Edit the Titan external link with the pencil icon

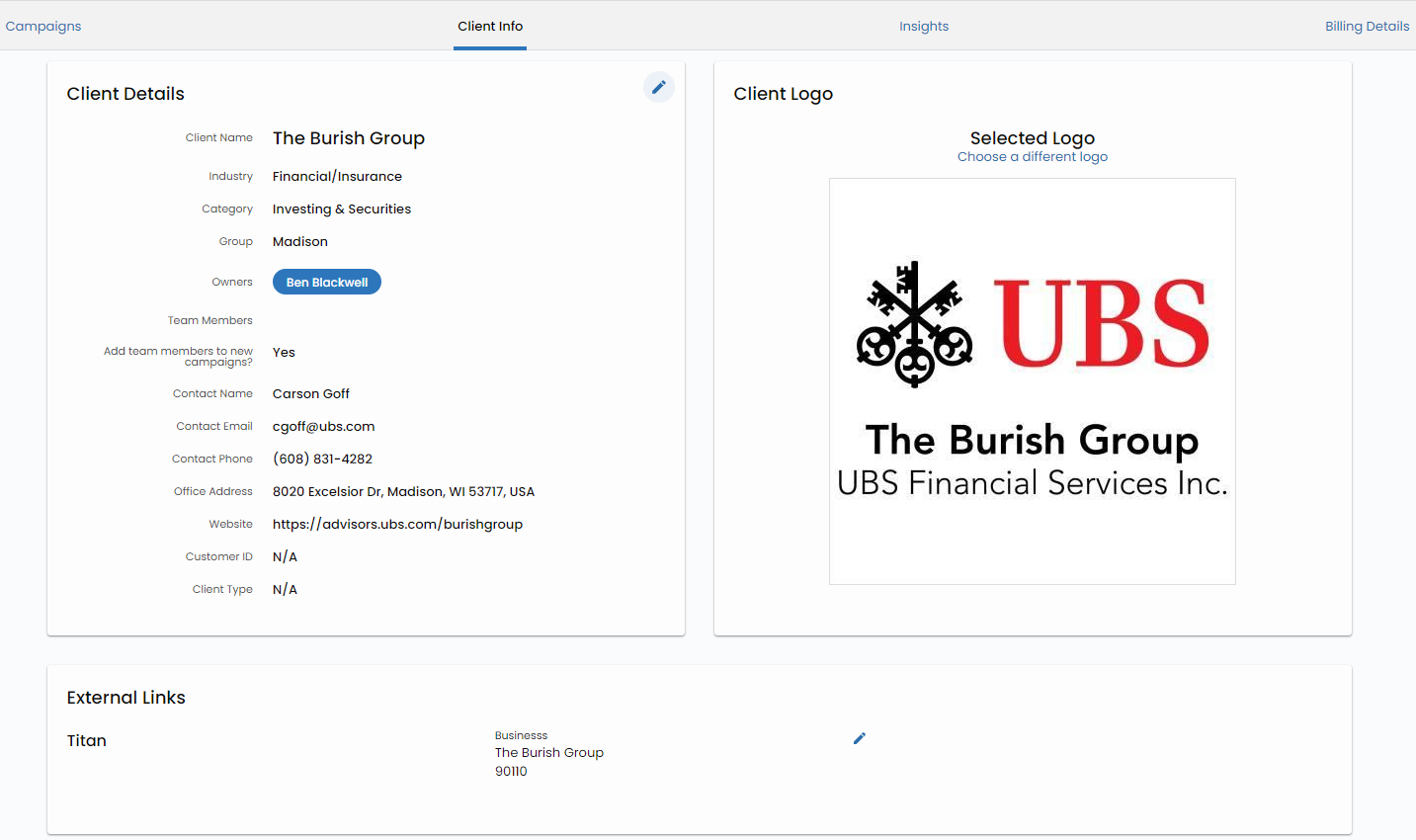coord(860,738)
